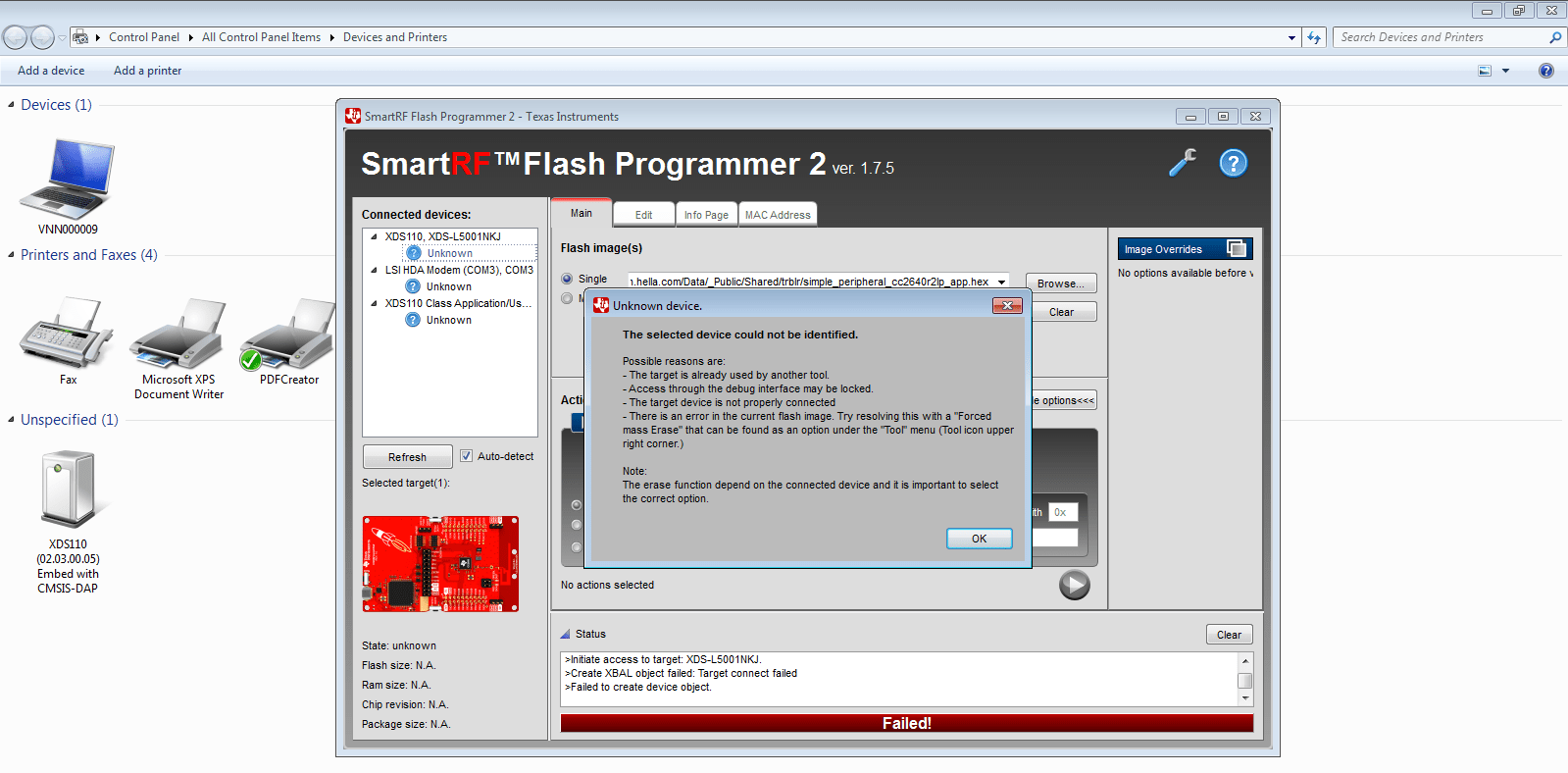Click the Image Overrides header
This screenshot has width=1568, height=773.
[1186, 249]
